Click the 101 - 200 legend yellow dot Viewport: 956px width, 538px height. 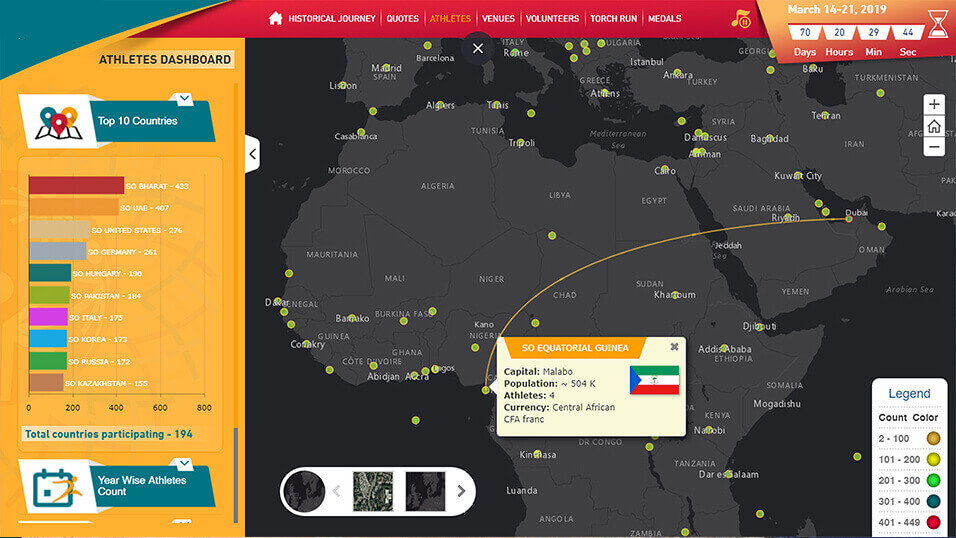pos(933,459)
